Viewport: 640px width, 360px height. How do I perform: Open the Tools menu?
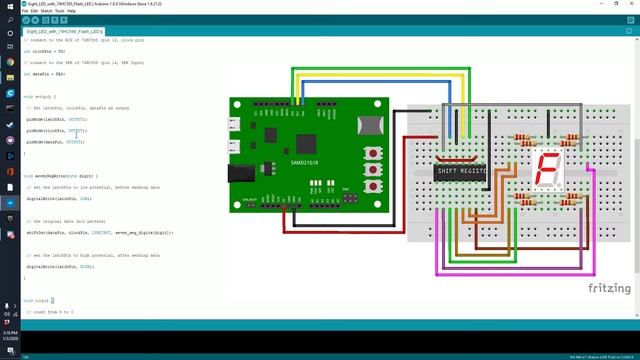60,11
